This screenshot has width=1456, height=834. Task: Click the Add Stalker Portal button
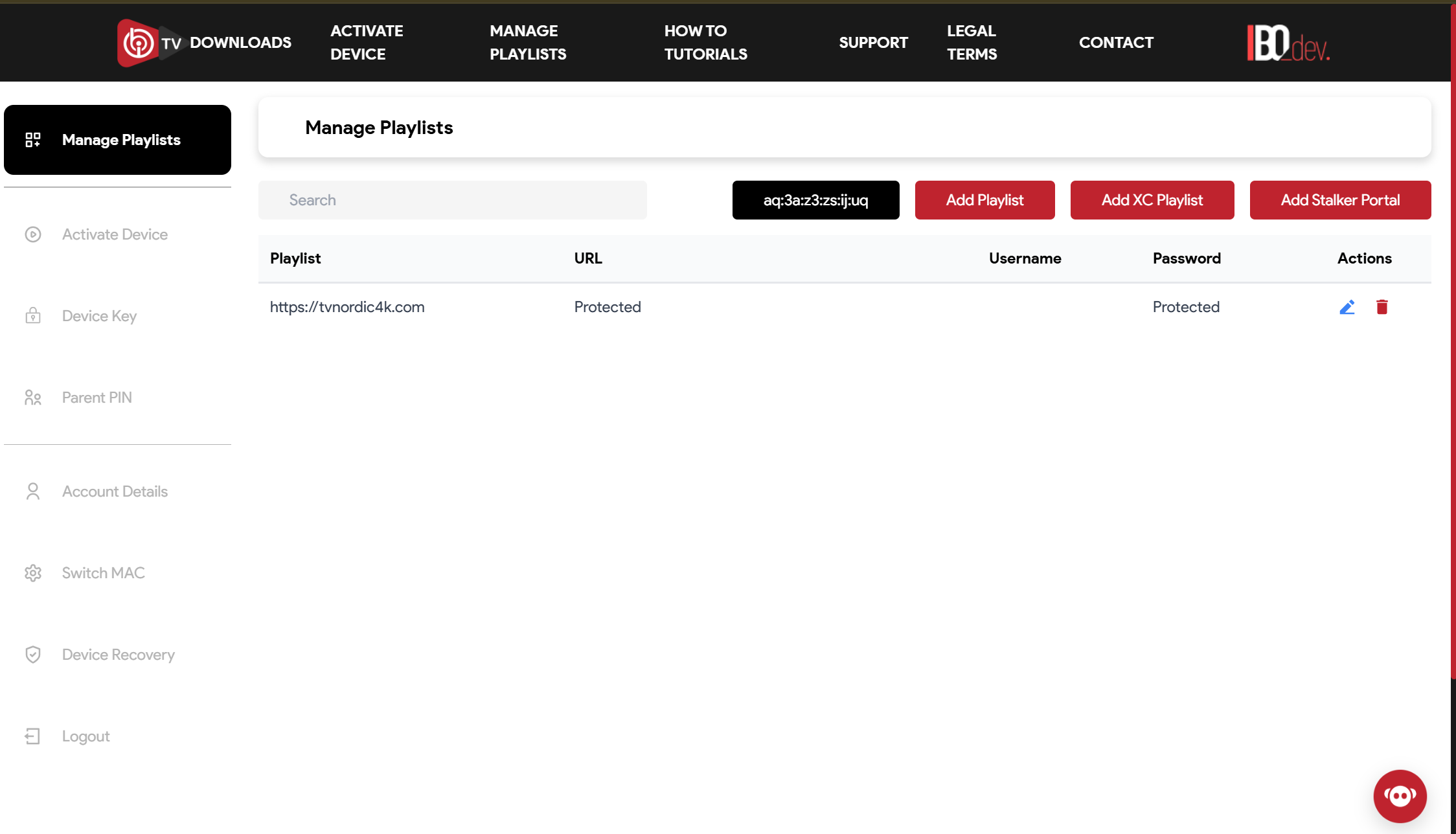1340,200
